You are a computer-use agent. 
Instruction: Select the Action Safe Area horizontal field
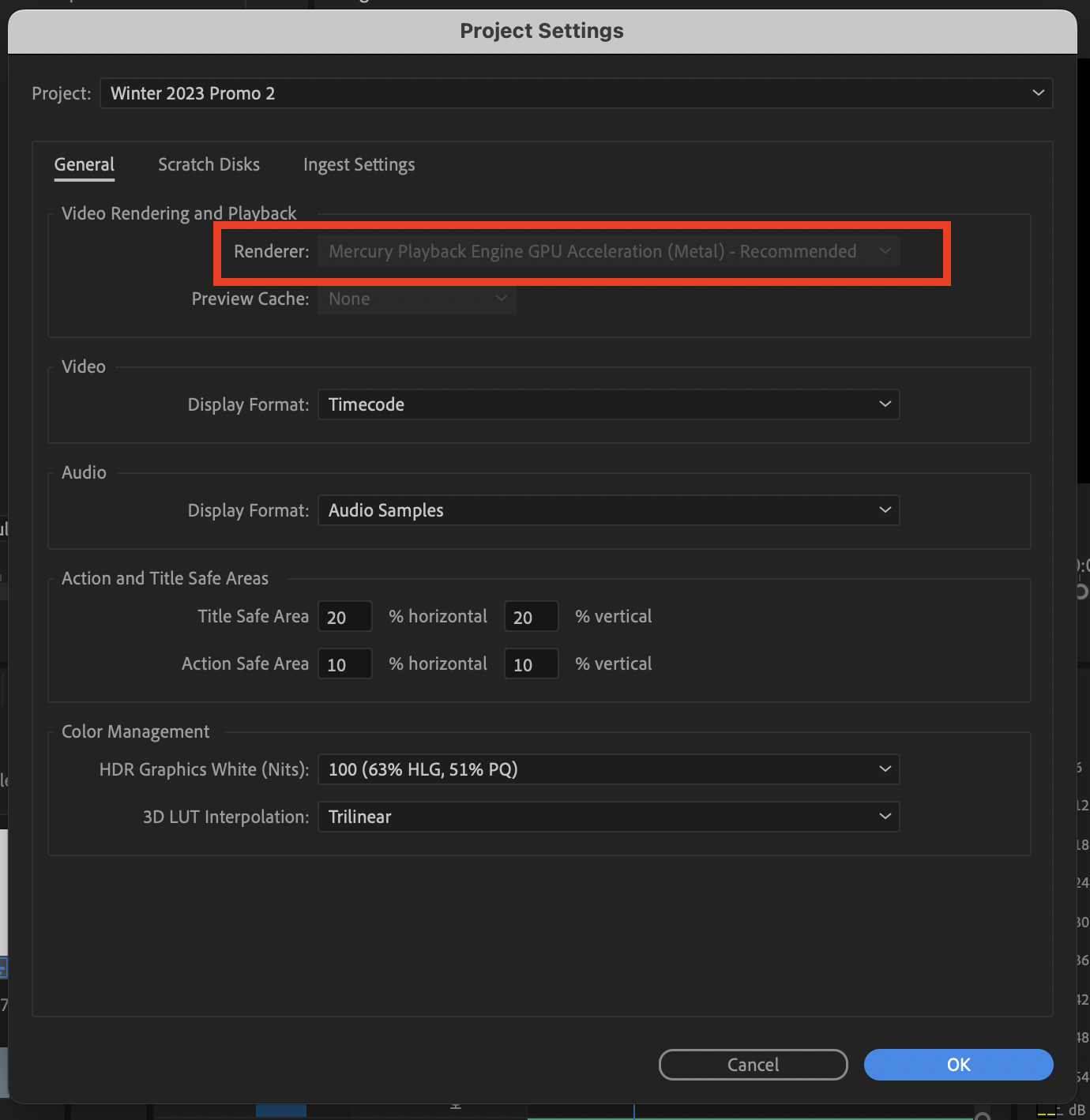(x=344, y=663)
